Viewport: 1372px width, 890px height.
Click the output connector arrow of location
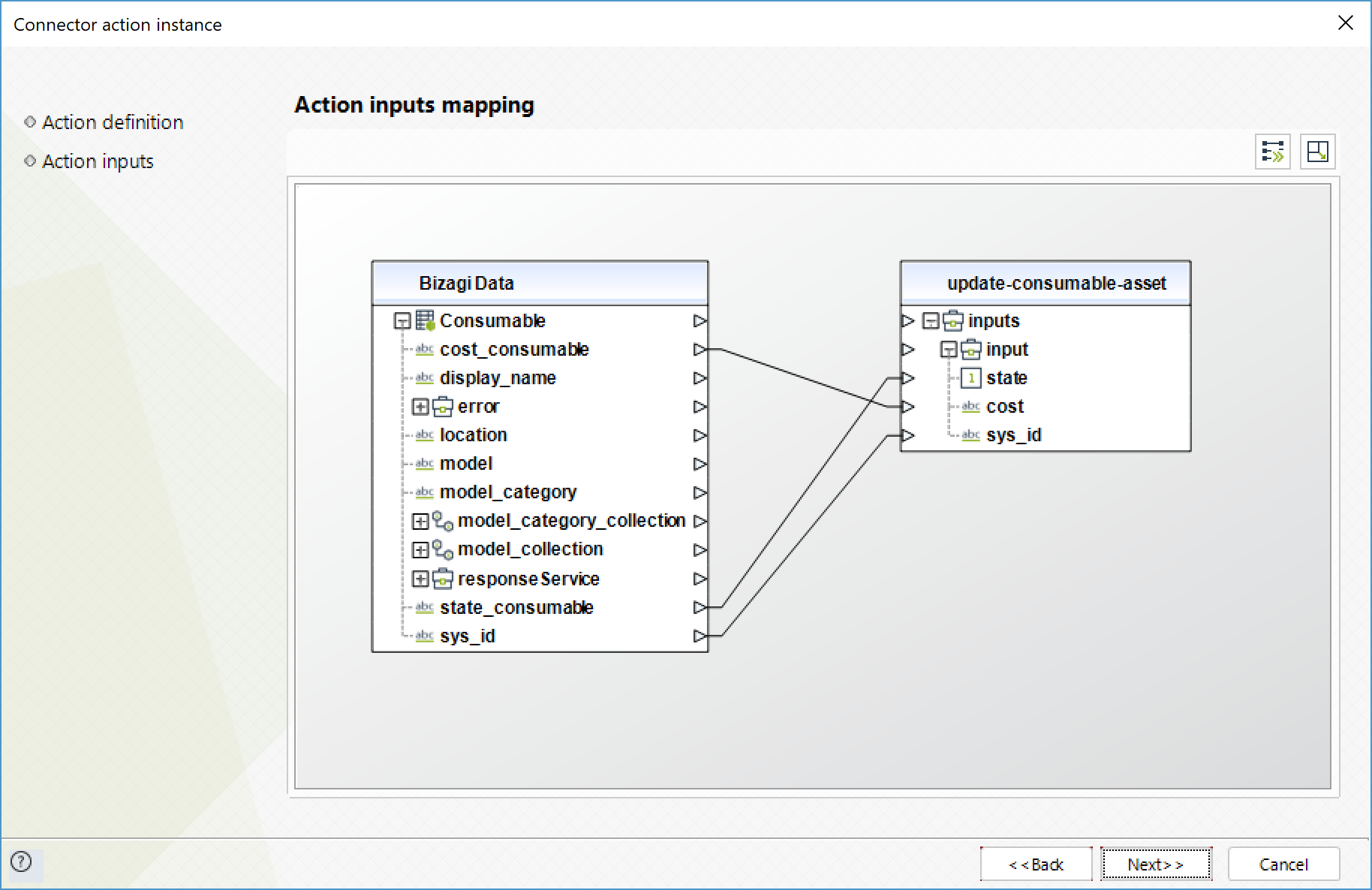[x=700, y=435]
